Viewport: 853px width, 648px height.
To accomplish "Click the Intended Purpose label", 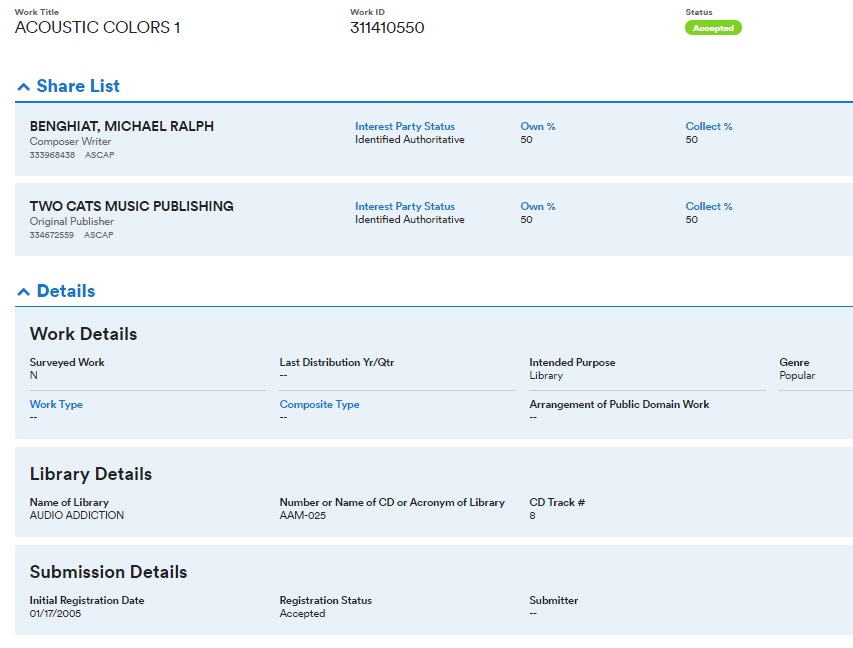I will [x=572, y=362].
